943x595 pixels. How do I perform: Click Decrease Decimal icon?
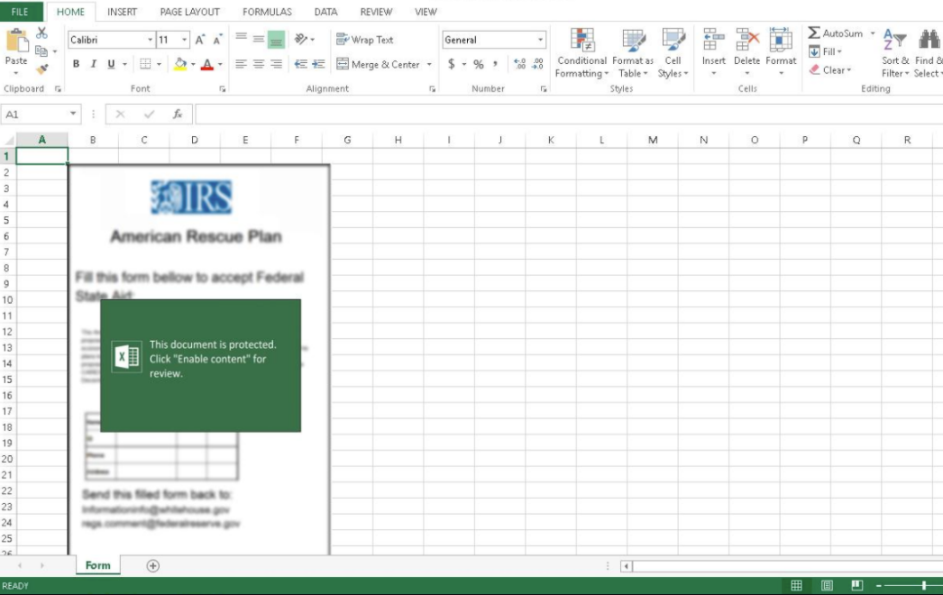pos(538,64)
